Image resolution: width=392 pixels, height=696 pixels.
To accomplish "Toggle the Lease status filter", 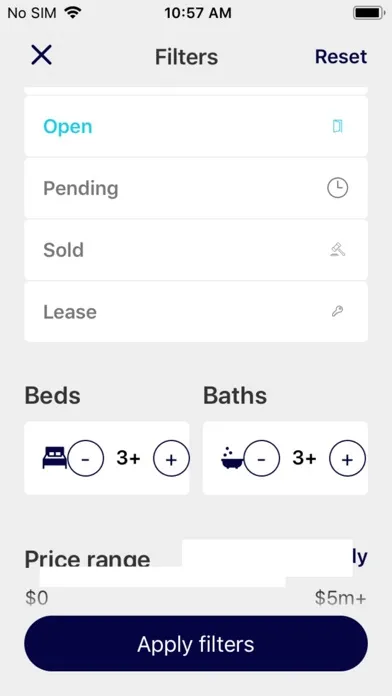I will (x=196, y=312).
